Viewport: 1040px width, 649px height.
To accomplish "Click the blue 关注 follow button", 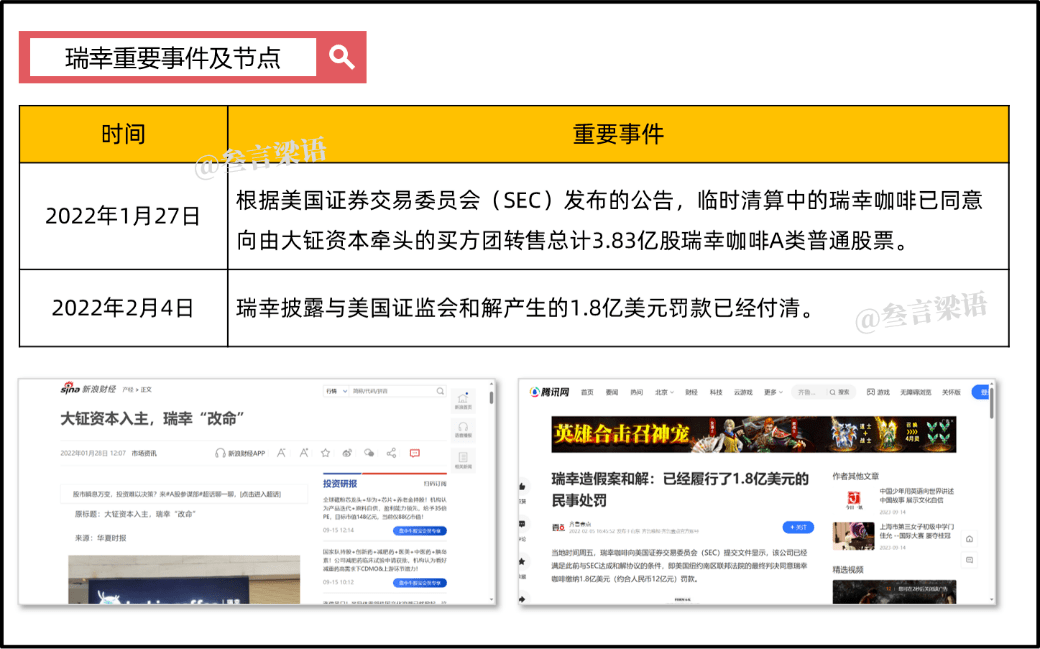I will pos(798,527).
